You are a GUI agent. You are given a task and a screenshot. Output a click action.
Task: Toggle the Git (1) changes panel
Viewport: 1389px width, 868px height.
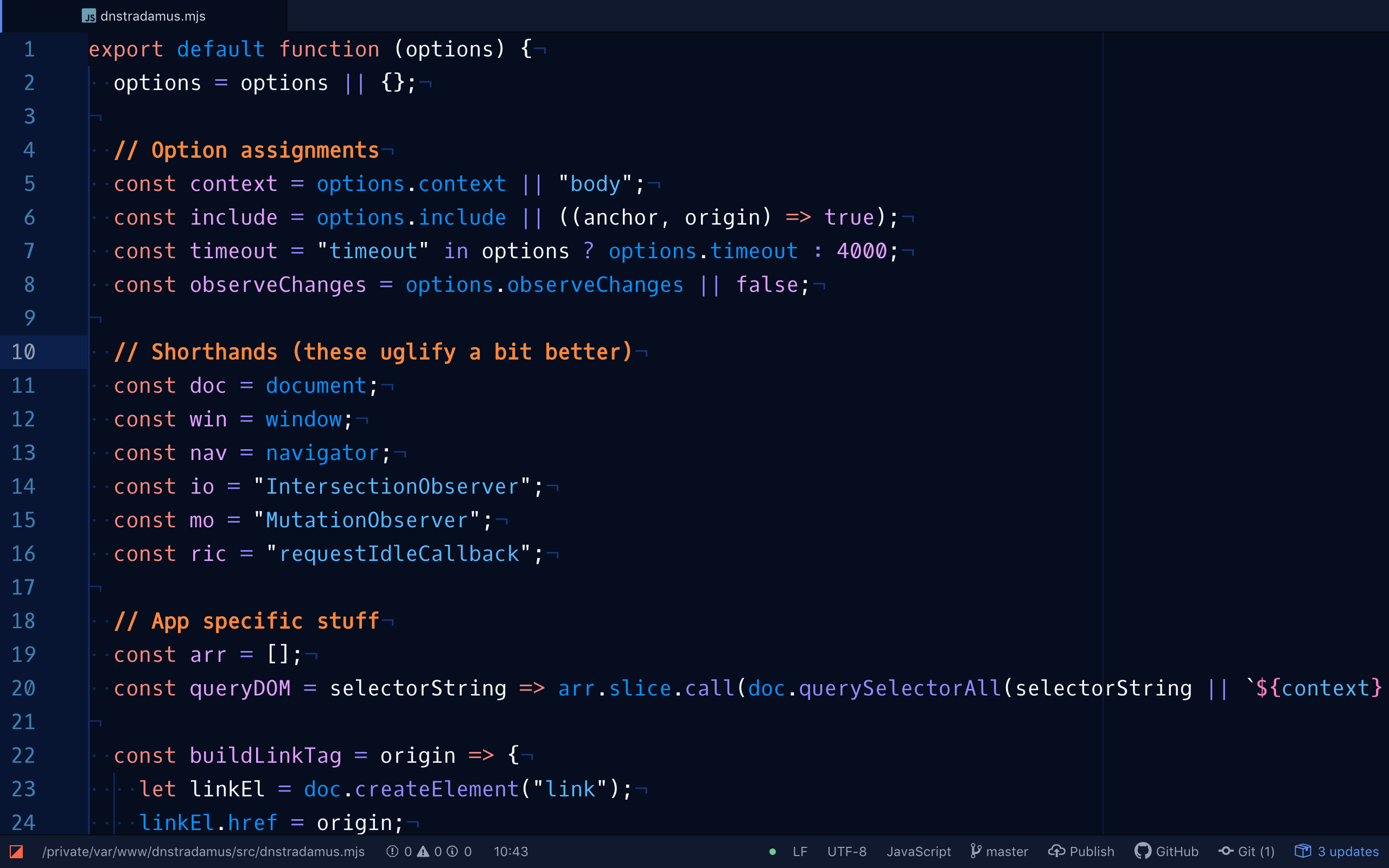click(1247, 851)
